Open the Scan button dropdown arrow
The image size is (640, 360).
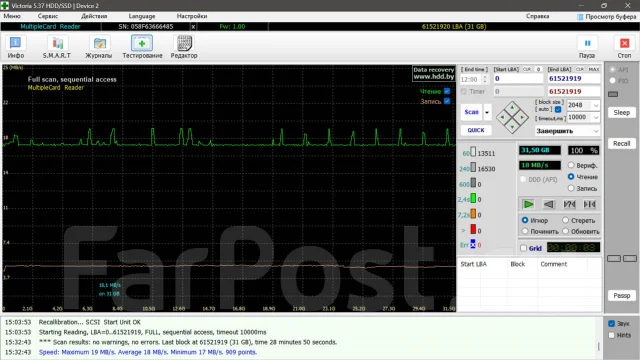[x=487, y=112]
